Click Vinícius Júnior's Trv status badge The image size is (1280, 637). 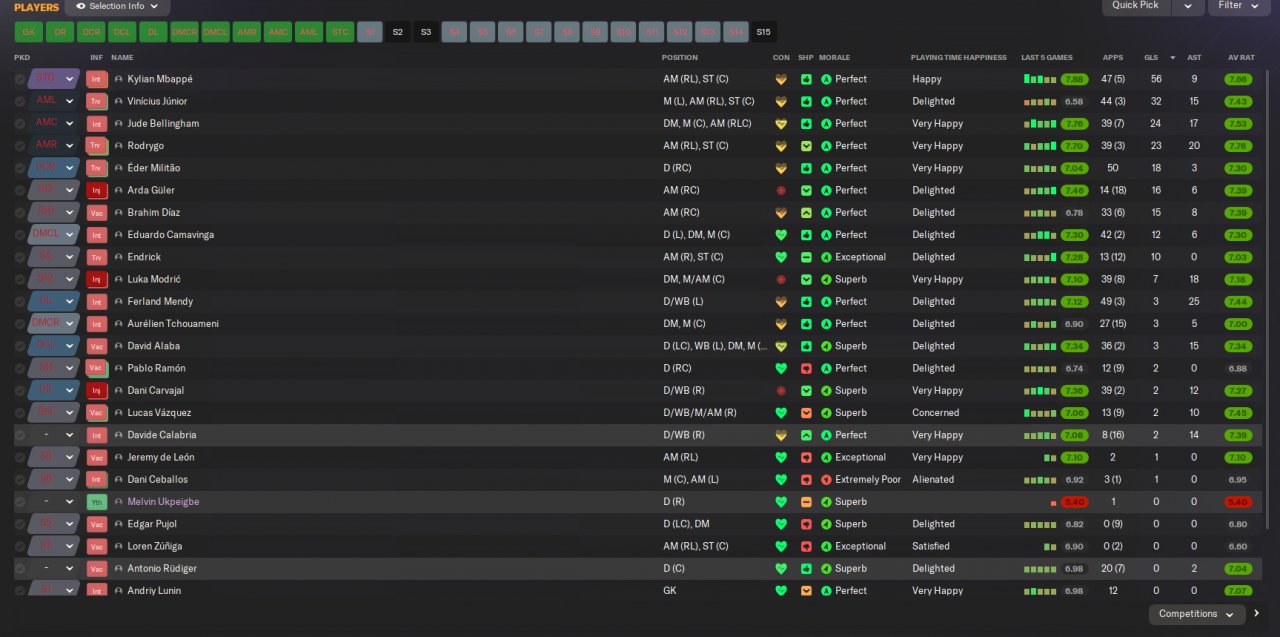96,101
